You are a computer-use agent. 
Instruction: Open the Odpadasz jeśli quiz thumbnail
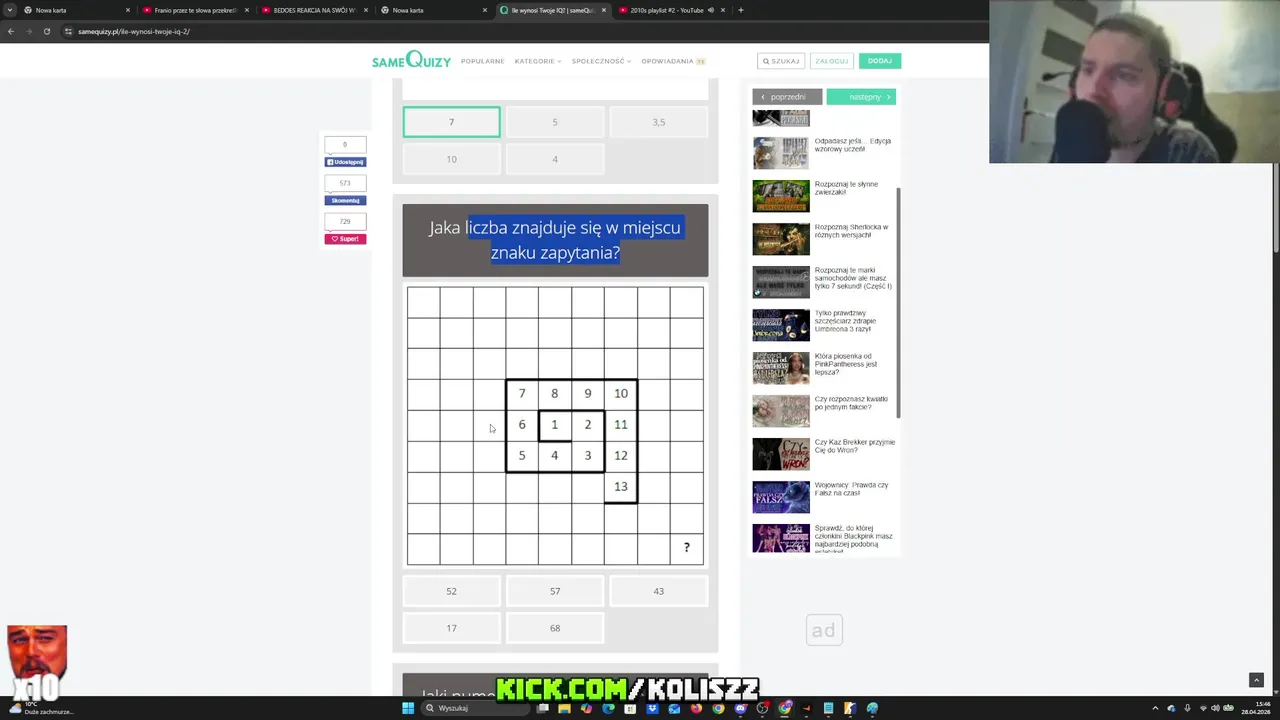(781, 153)
